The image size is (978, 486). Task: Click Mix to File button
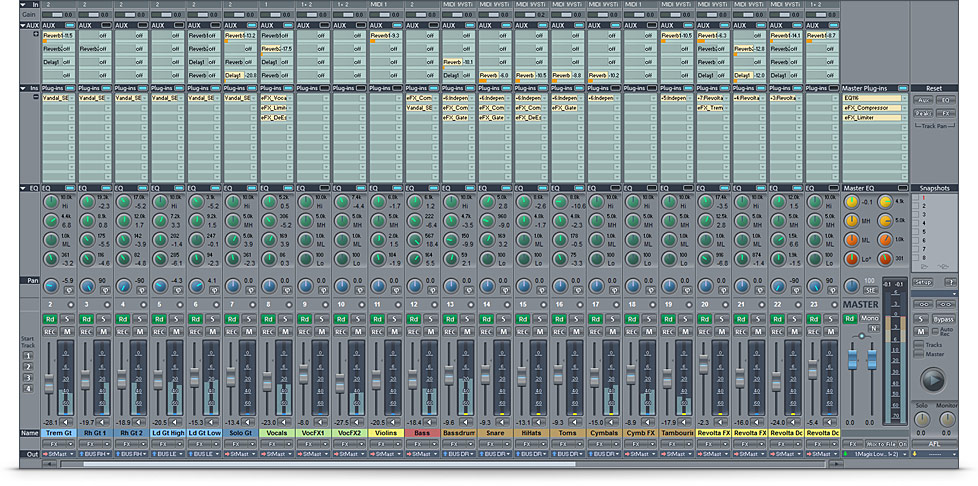(881, 444)
